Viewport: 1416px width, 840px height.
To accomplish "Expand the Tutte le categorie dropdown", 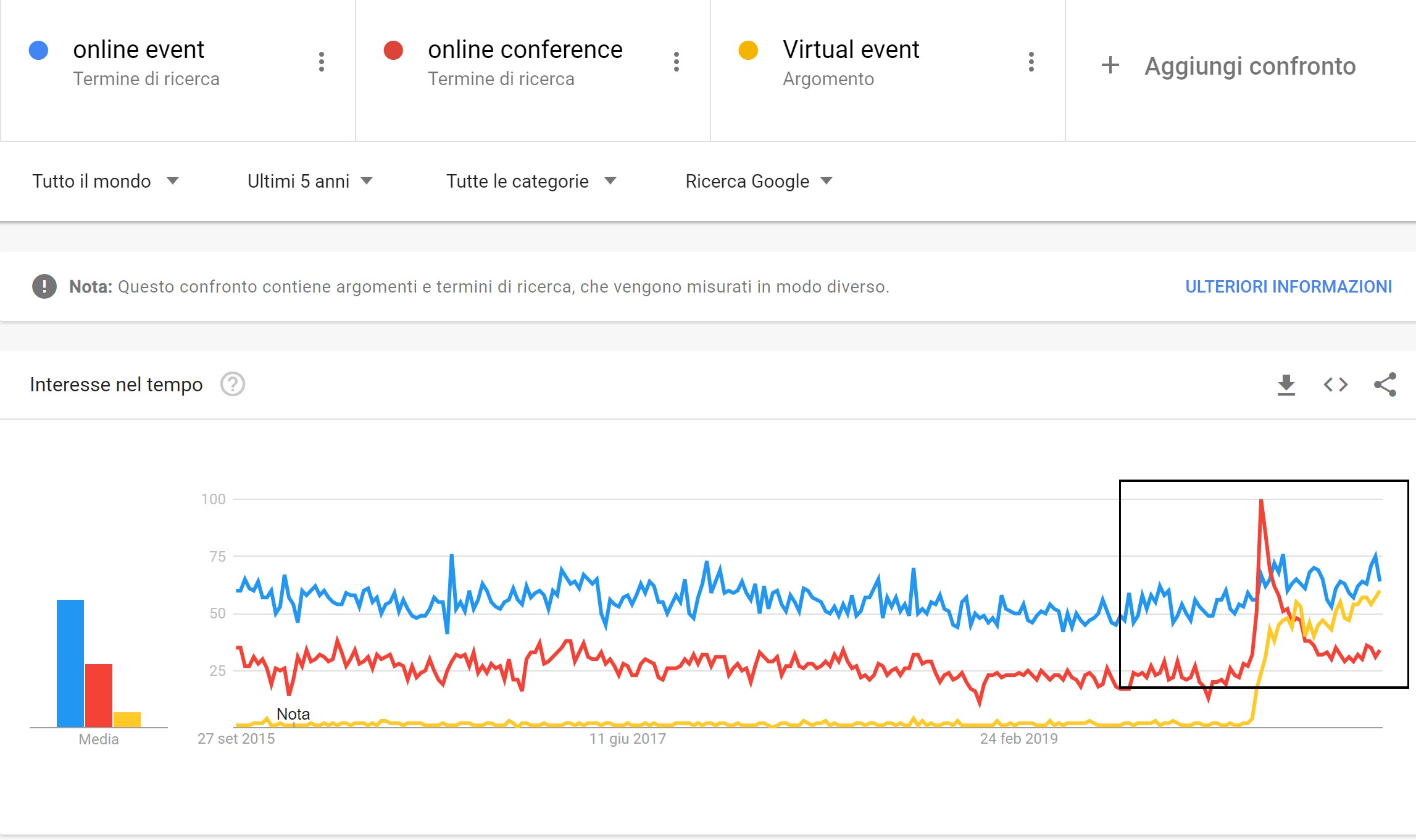I will [x=531, y=181].
